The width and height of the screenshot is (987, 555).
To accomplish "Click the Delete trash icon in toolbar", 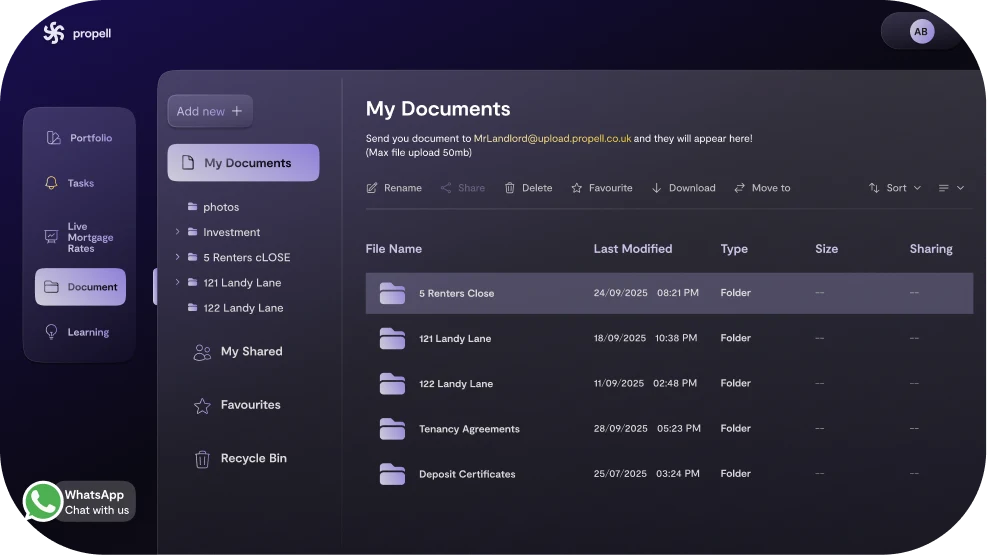I will point(510,188).
